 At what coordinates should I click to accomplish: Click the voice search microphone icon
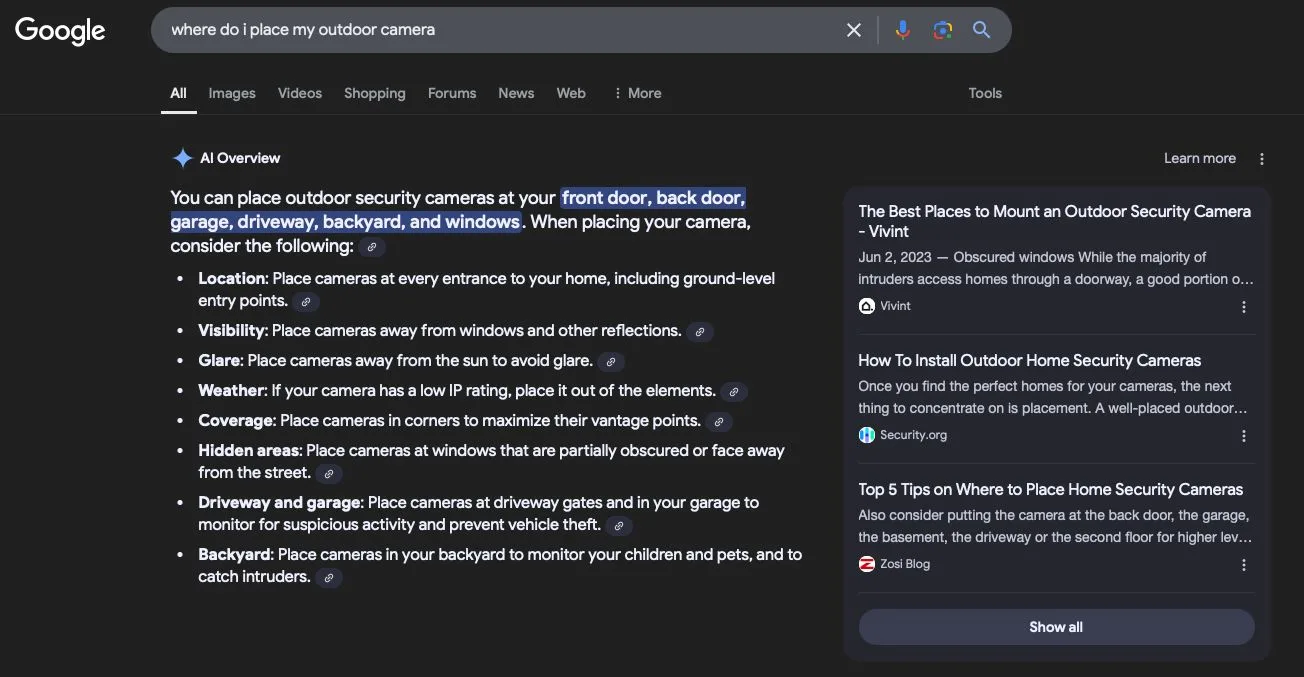click(902, 30)
